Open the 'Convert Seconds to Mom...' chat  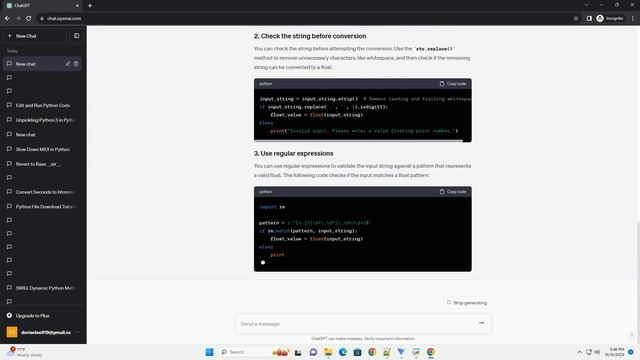(42, 192)
